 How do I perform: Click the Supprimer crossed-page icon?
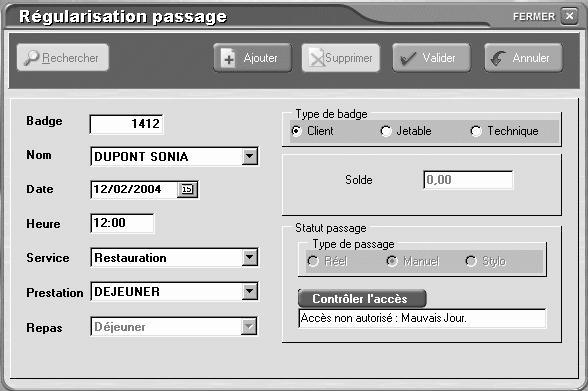tap(316, 58)
